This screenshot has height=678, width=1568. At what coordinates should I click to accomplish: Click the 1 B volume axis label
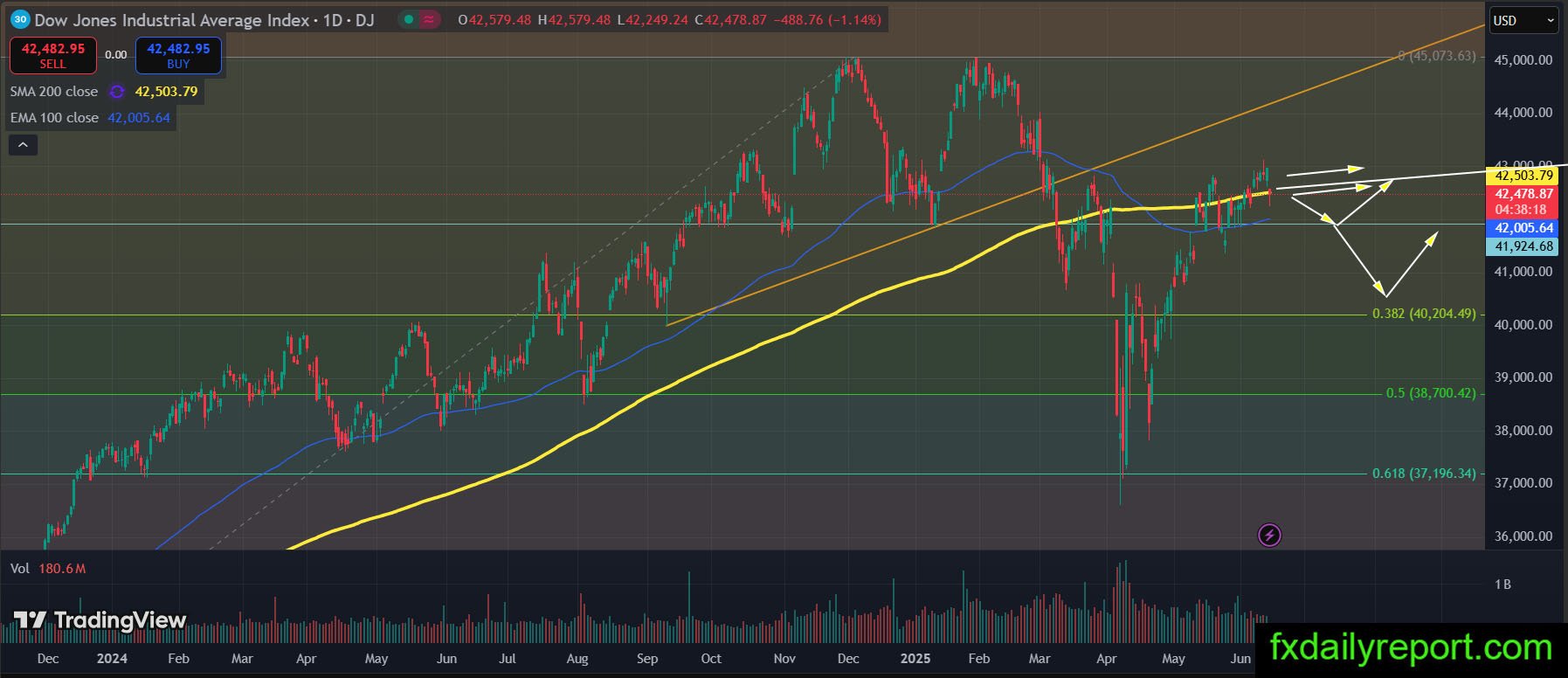pyautogui.click(x=1502, y=585)
